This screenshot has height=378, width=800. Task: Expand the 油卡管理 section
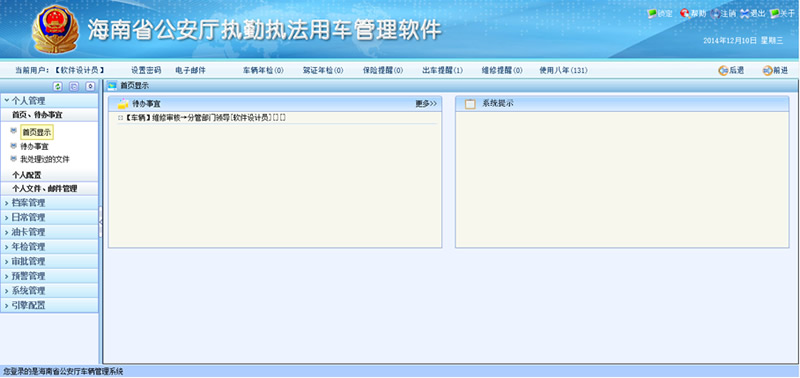click(49, 232)
